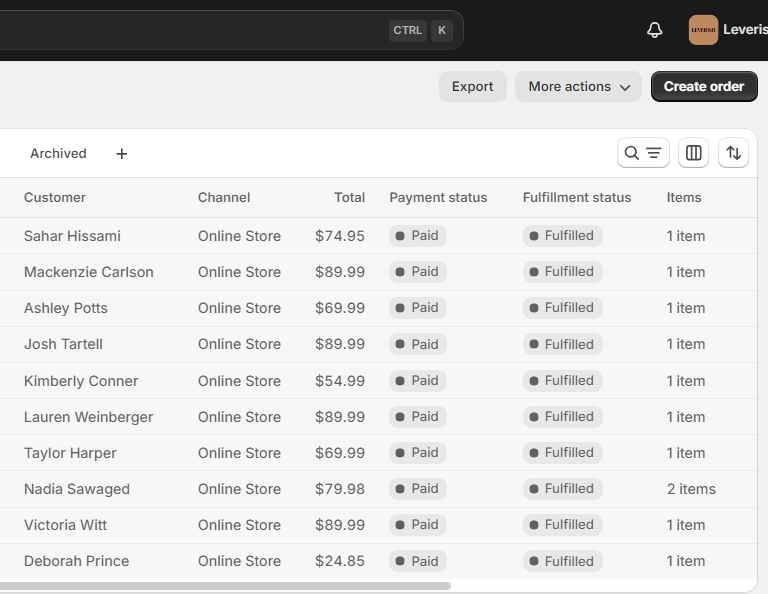
Task: Click the horizontal scrollbar below the table
Action: pyautogui.click(x=225, y=586)
